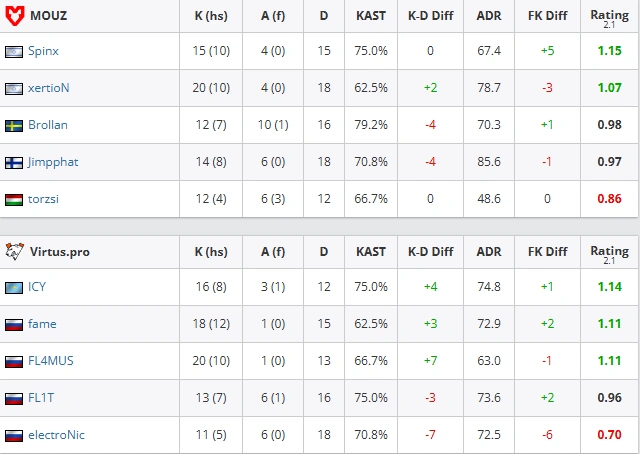
Task: Open the FL4MUS player profile link
Action: pos(51,361)
